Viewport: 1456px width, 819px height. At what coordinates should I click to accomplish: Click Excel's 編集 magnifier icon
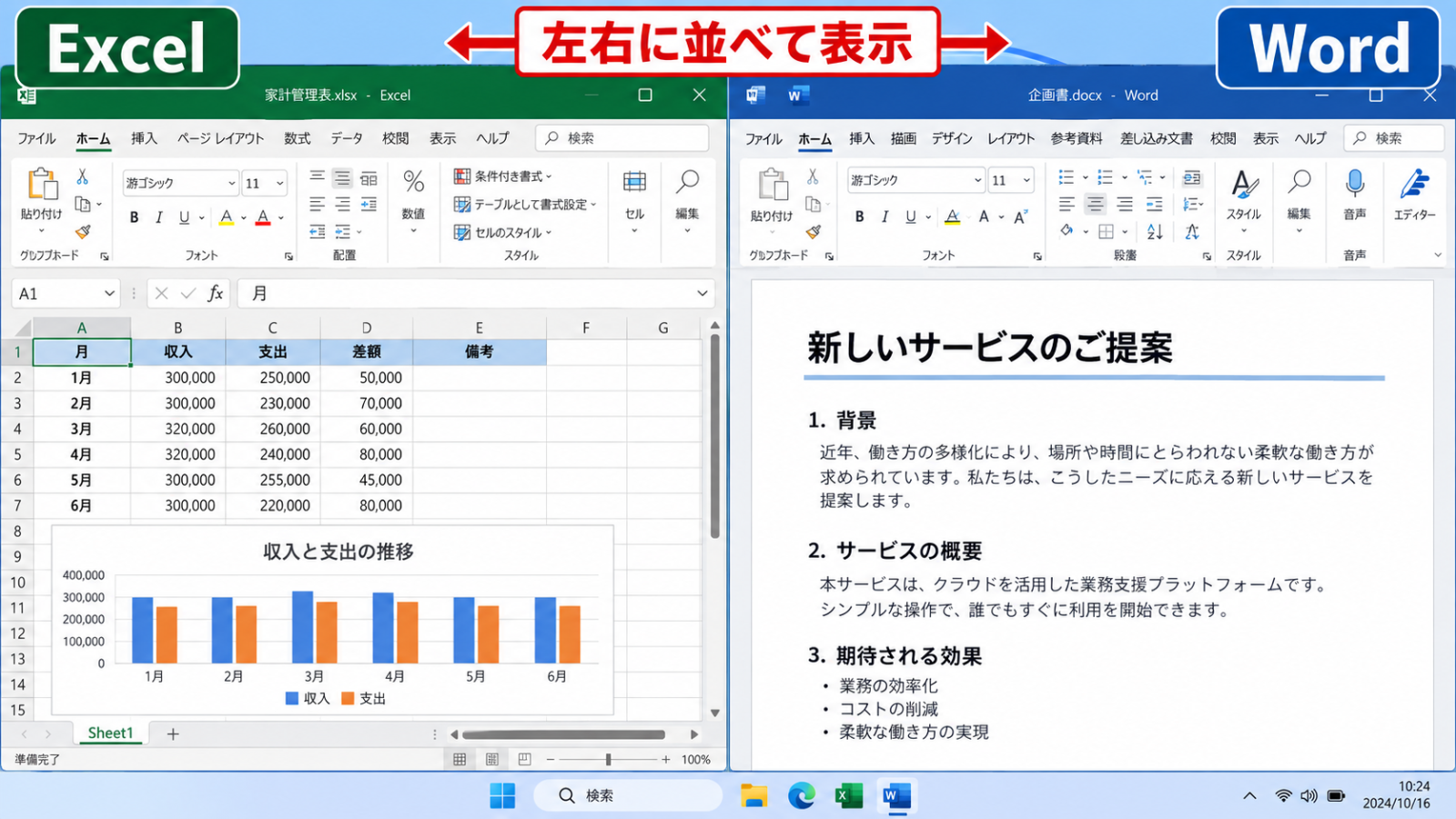tap(687, 182)
